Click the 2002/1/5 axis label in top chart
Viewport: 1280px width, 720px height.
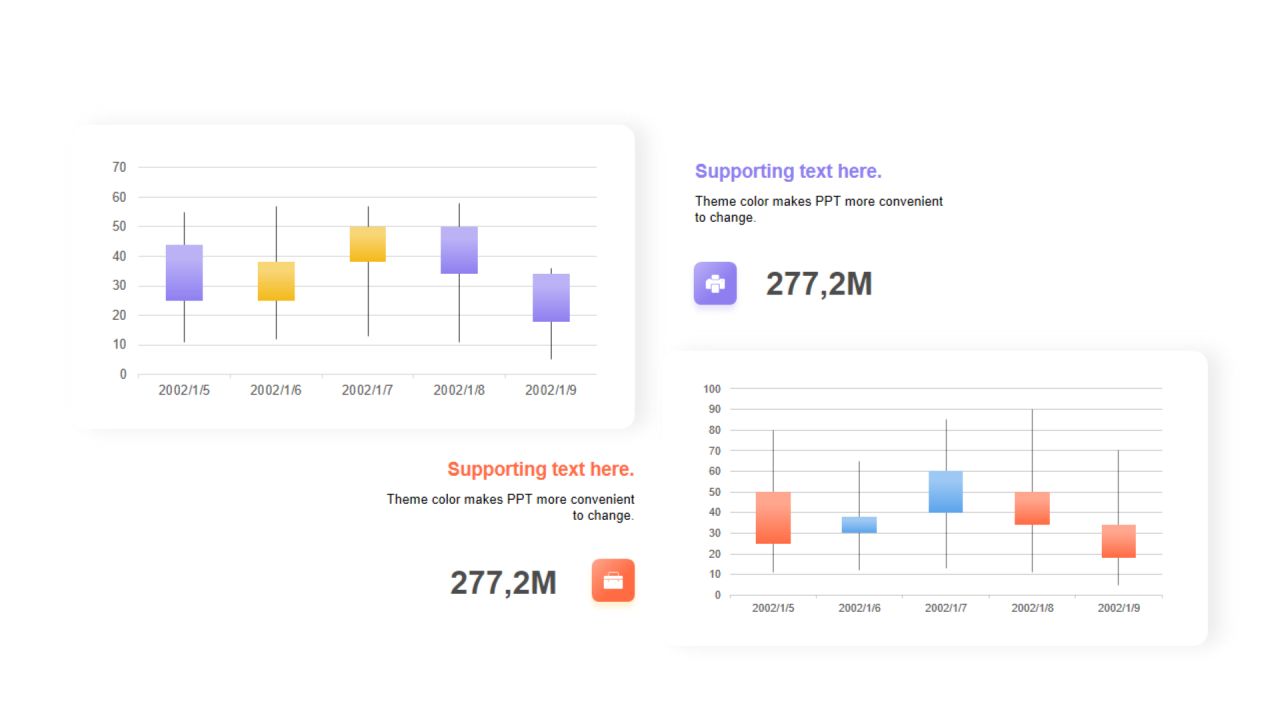point(184,390)
